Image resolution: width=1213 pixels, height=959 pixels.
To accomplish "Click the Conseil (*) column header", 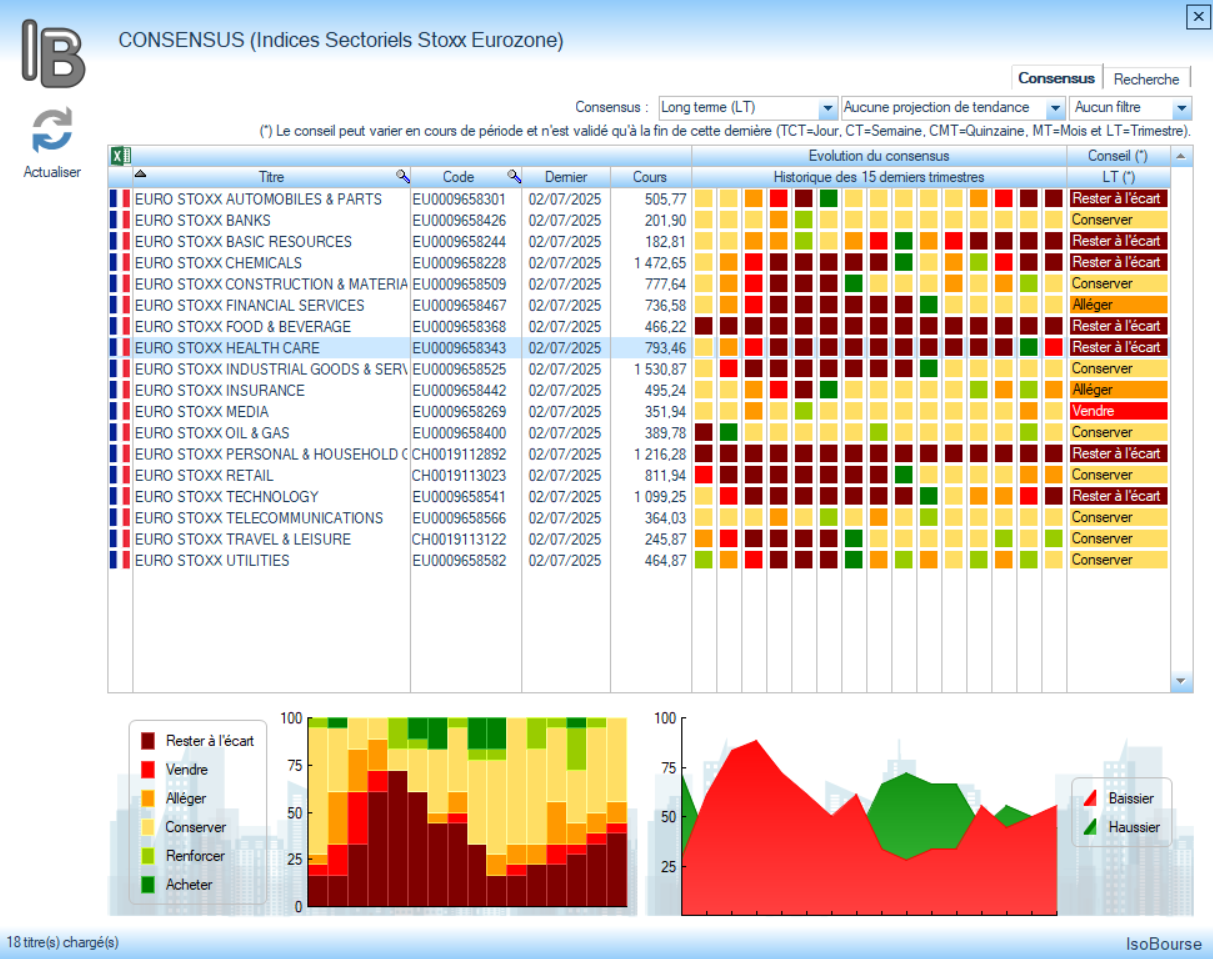I will [1118, 156].
